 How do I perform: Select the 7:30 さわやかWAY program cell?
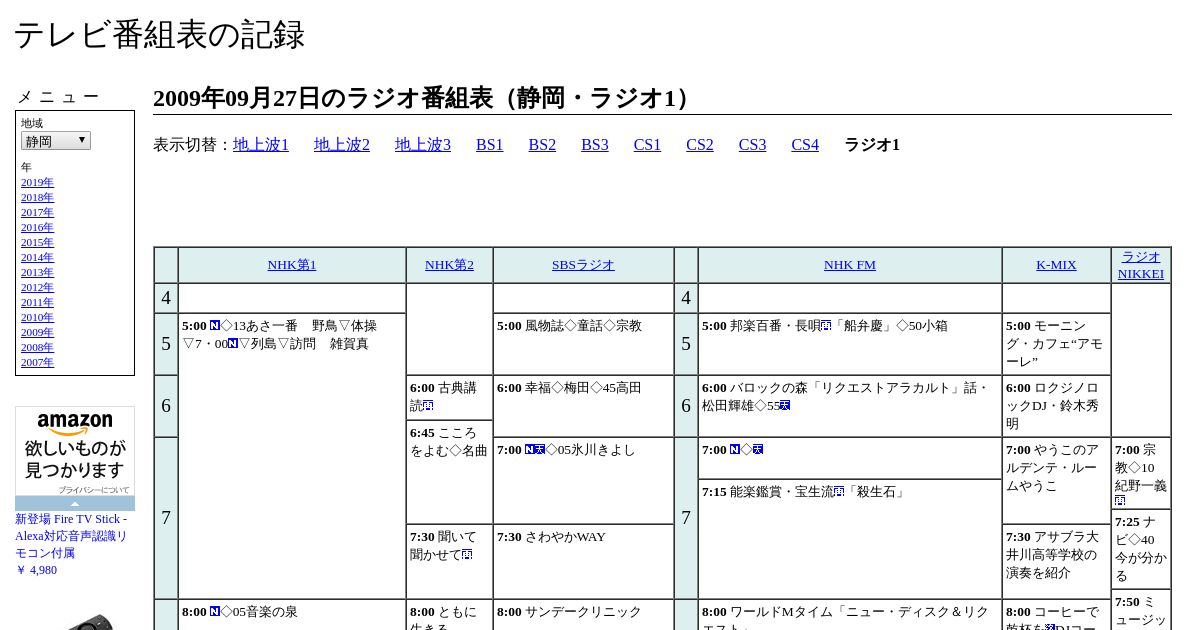click(x=583, y=561)
